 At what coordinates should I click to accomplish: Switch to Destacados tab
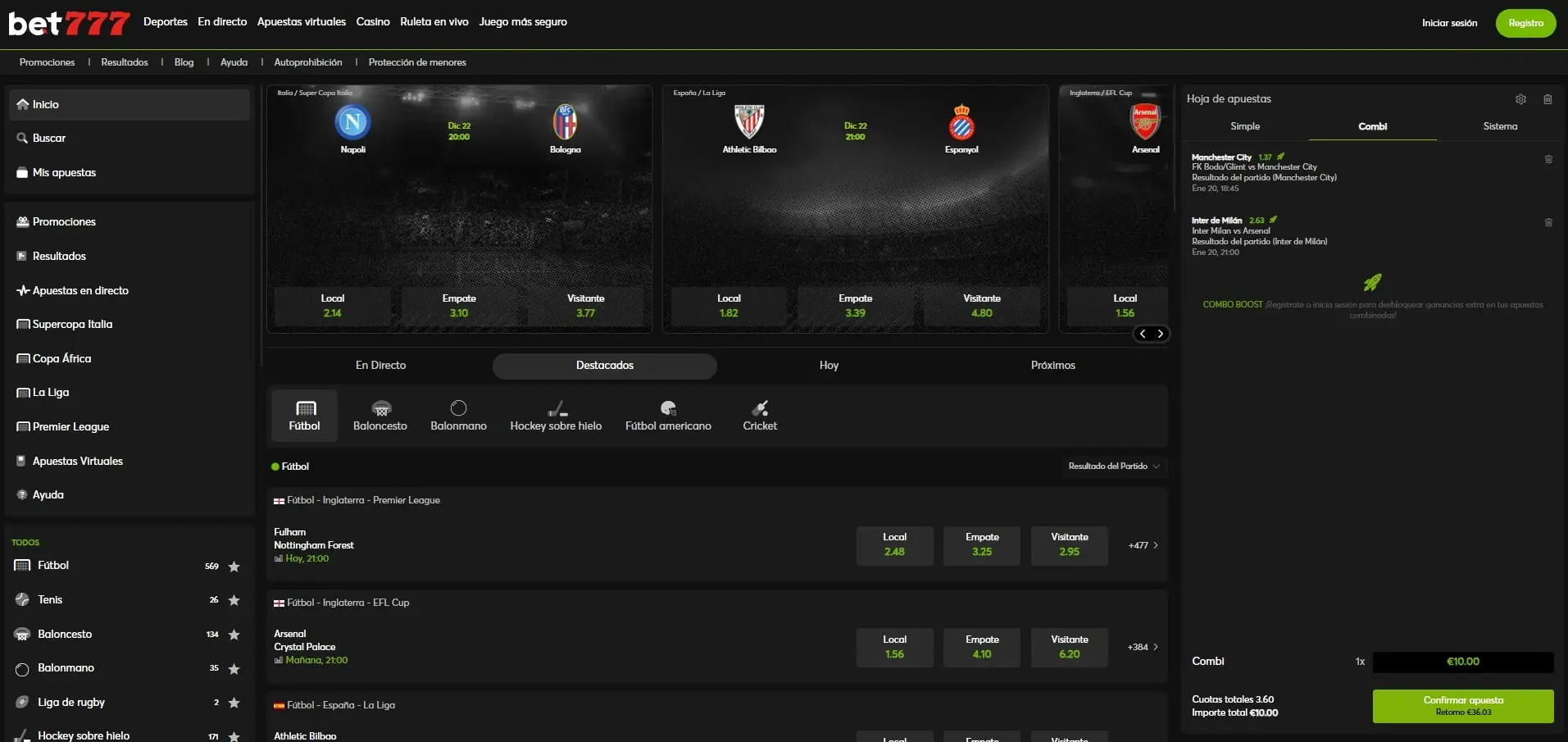click(x=605, y=366)
